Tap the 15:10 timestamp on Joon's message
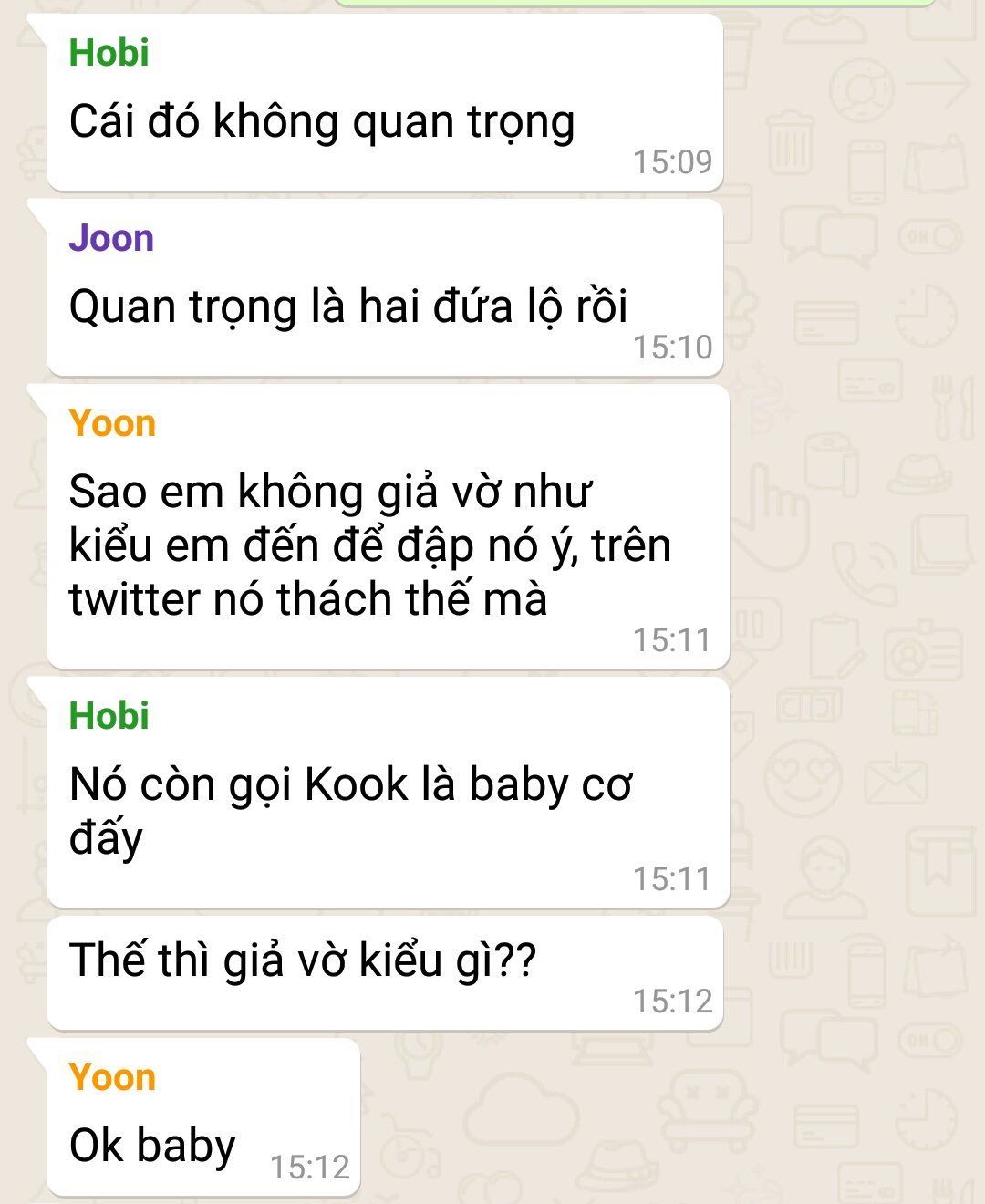The width and height of the screenshot is (985, 1204). point(672,347)
